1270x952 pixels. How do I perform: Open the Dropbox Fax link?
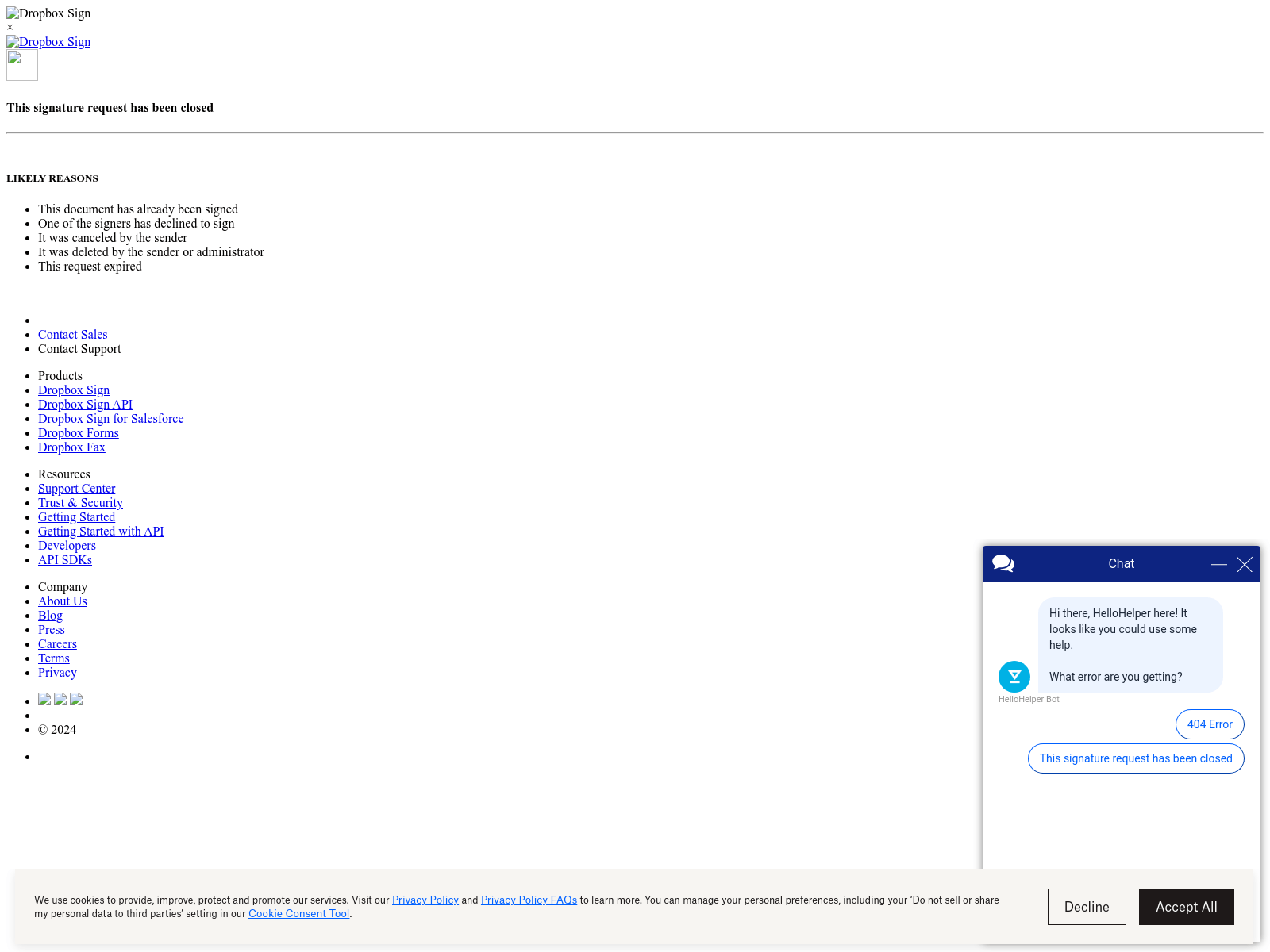[71, 447]
